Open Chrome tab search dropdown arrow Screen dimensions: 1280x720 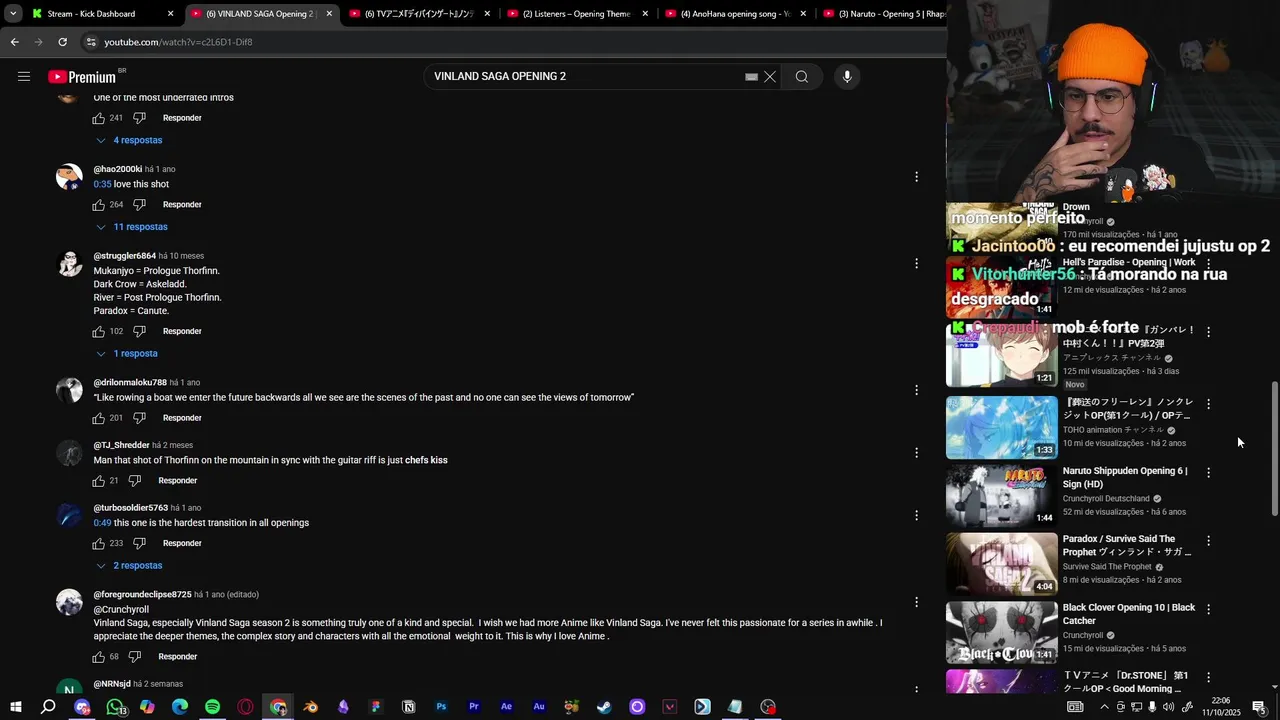pos(13,14)
